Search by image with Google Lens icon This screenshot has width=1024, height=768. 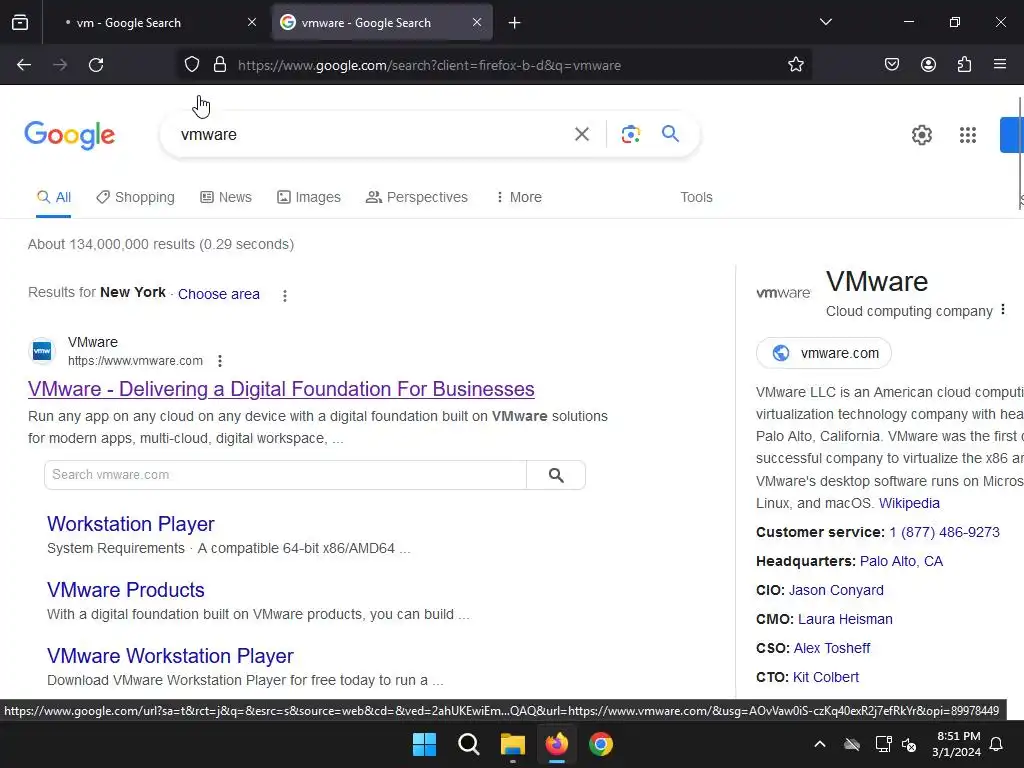631,135
